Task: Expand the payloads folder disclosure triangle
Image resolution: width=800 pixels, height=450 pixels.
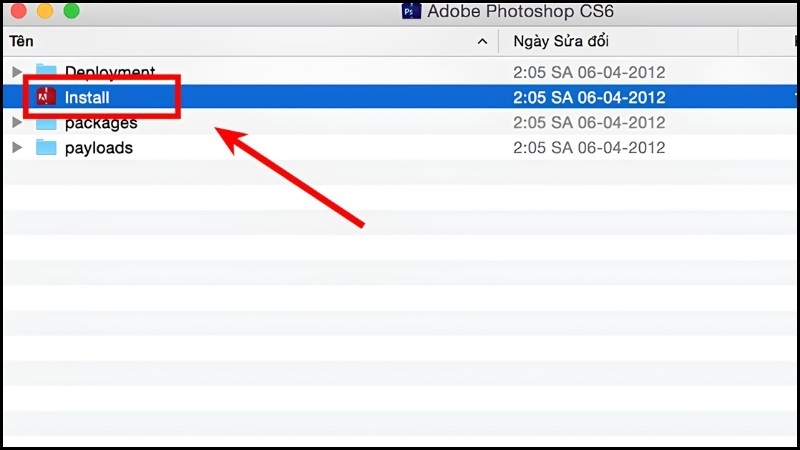Action: 17,147
